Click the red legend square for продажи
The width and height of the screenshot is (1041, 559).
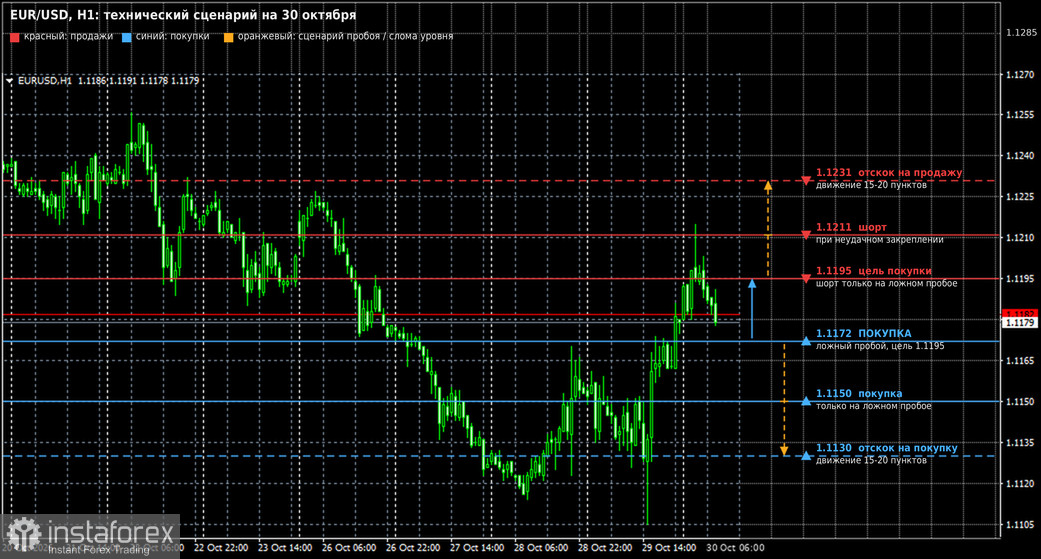click(15, 37)
